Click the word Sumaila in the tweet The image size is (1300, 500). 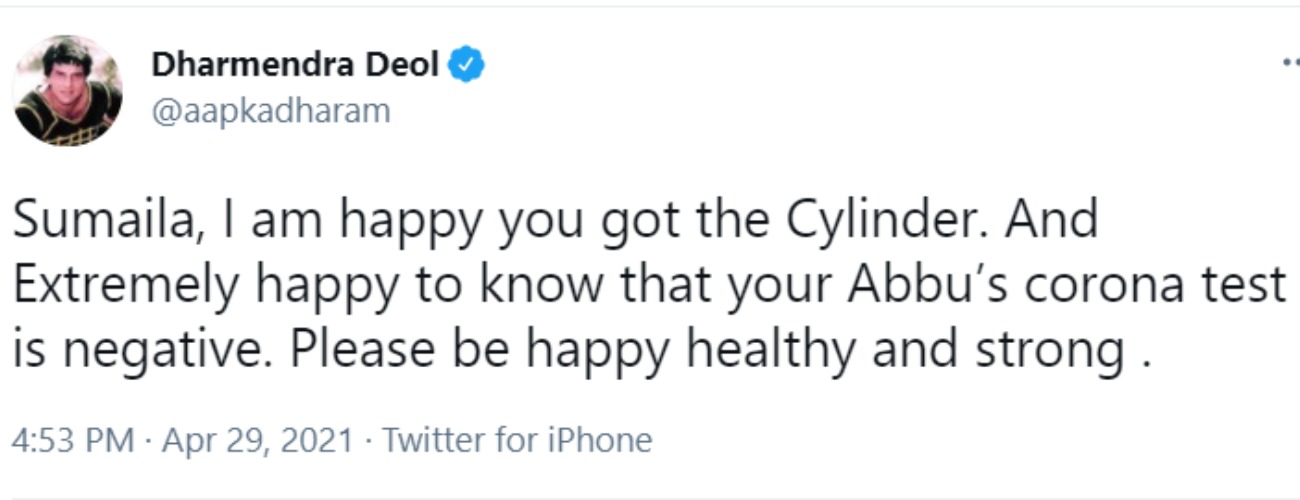(88, 221)
